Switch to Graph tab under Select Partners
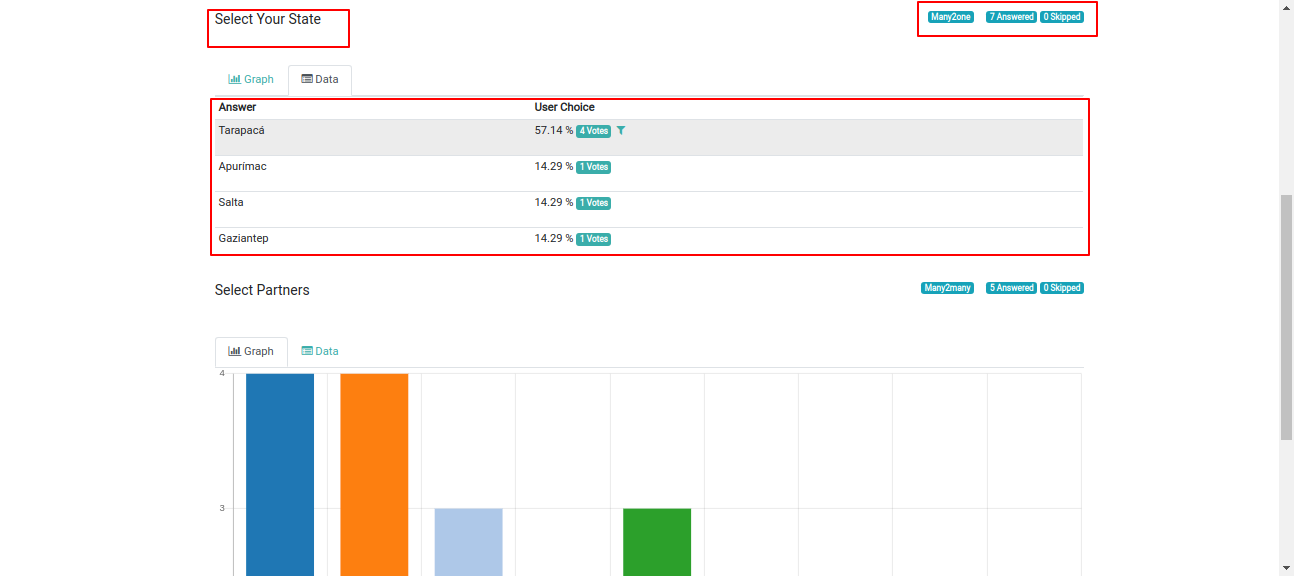The image size is (1294, 576). tap(251, 352)
